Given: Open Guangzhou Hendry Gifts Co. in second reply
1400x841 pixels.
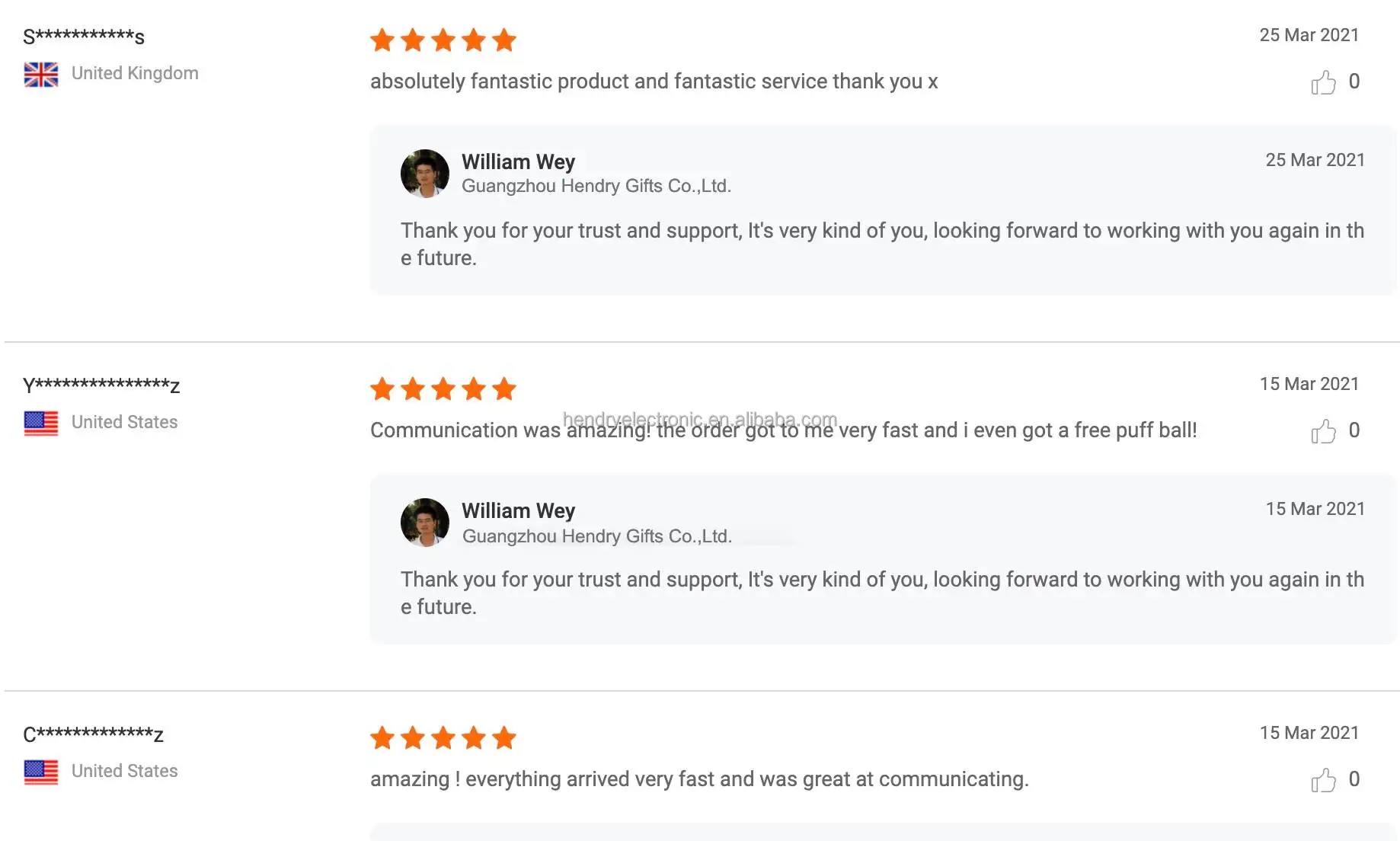Looking at the screenshot, I should (596, 536).
